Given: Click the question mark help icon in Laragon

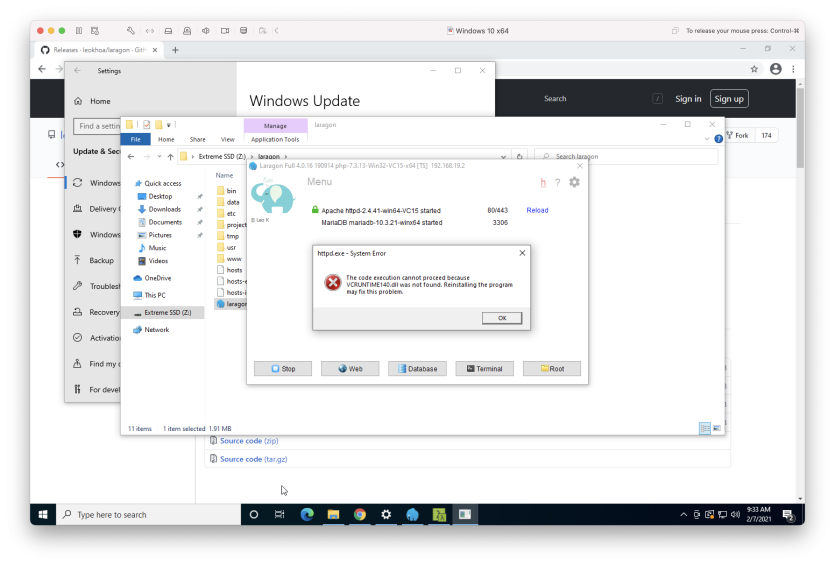Looking at the screenshot, I should (557, 183).
